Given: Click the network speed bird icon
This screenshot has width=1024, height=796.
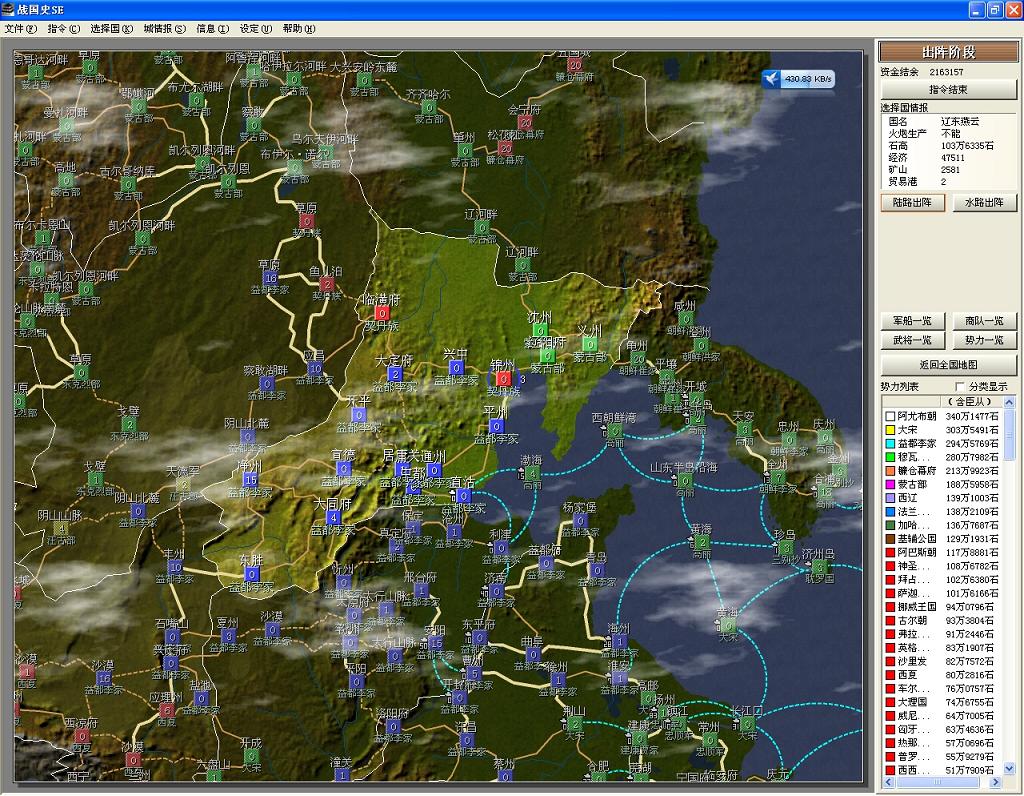Looking at the screenshot, I should coord(770,78).
